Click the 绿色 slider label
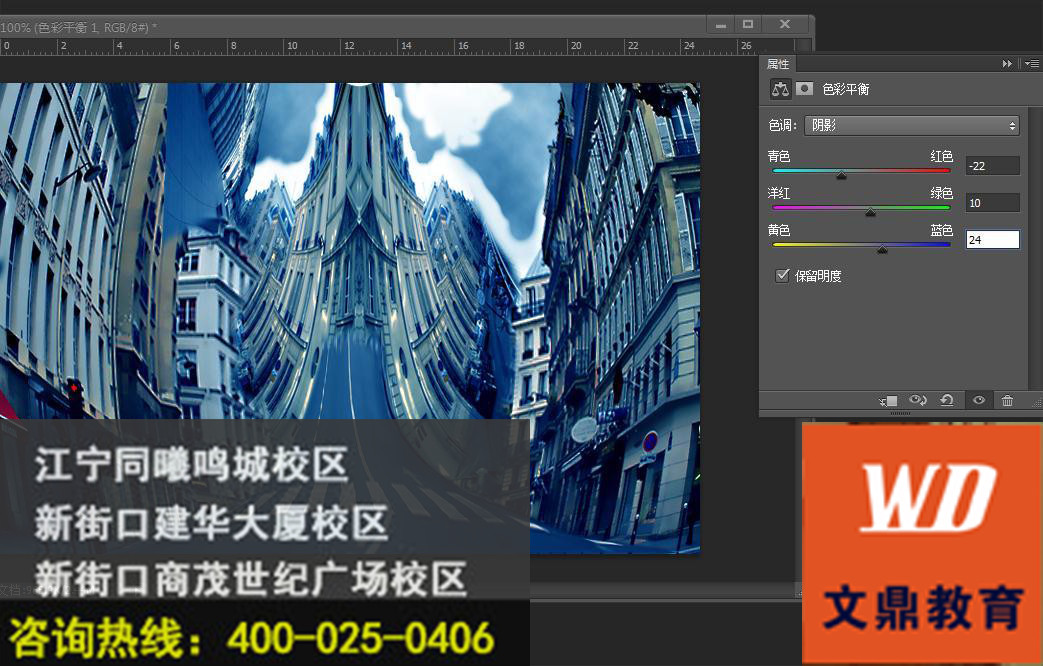 coord(941,194)
